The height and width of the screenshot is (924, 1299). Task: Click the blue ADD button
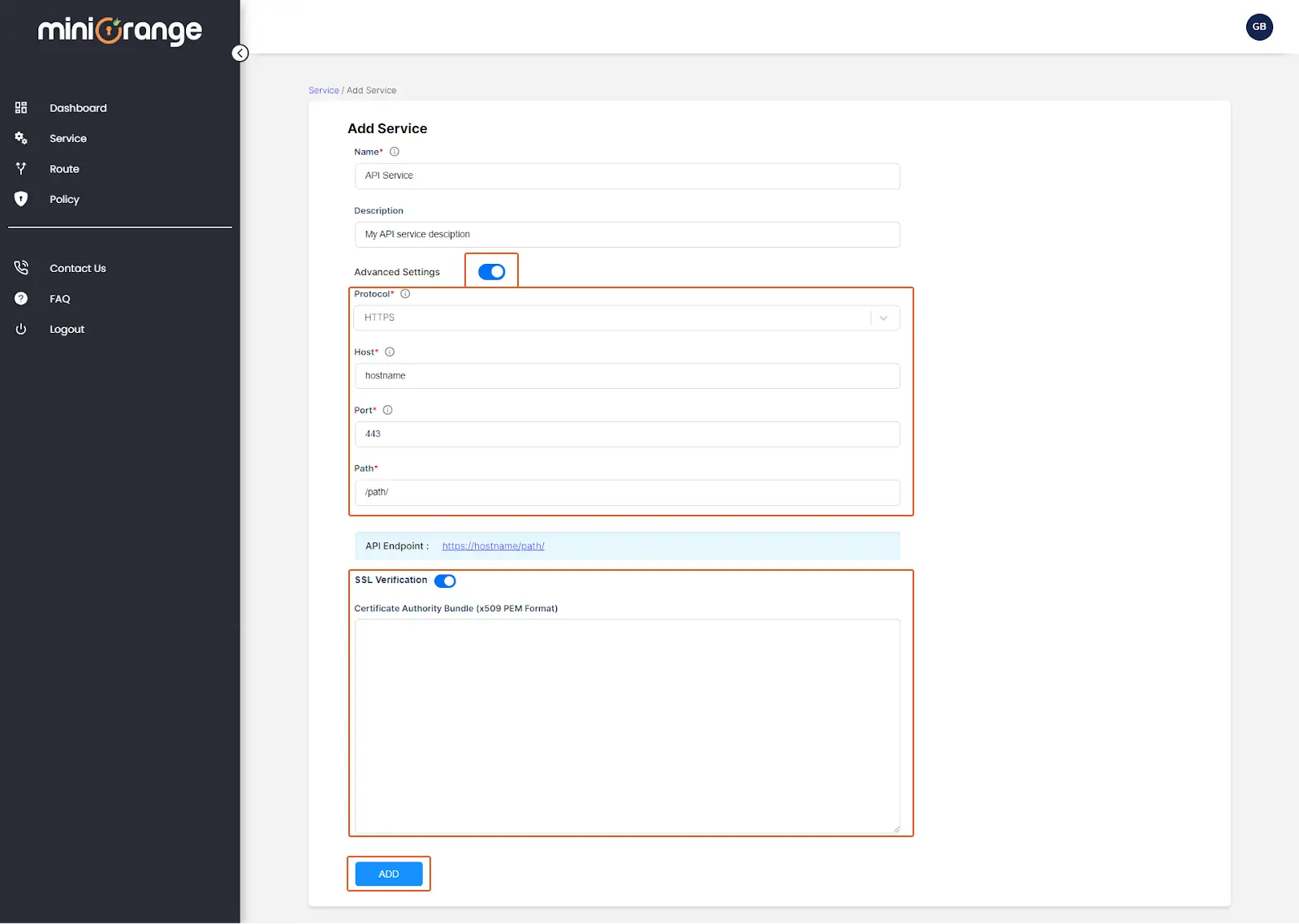click(x=389, y=874)
